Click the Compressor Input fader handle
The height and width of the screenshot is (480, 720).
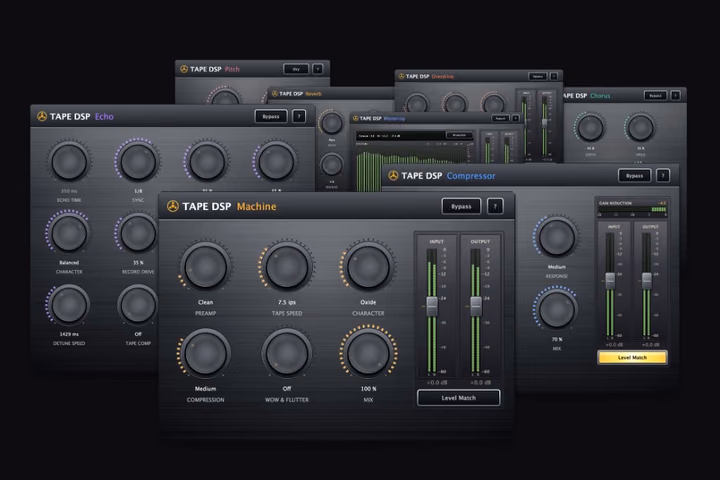pyautogui.click(x=610, y=280)
